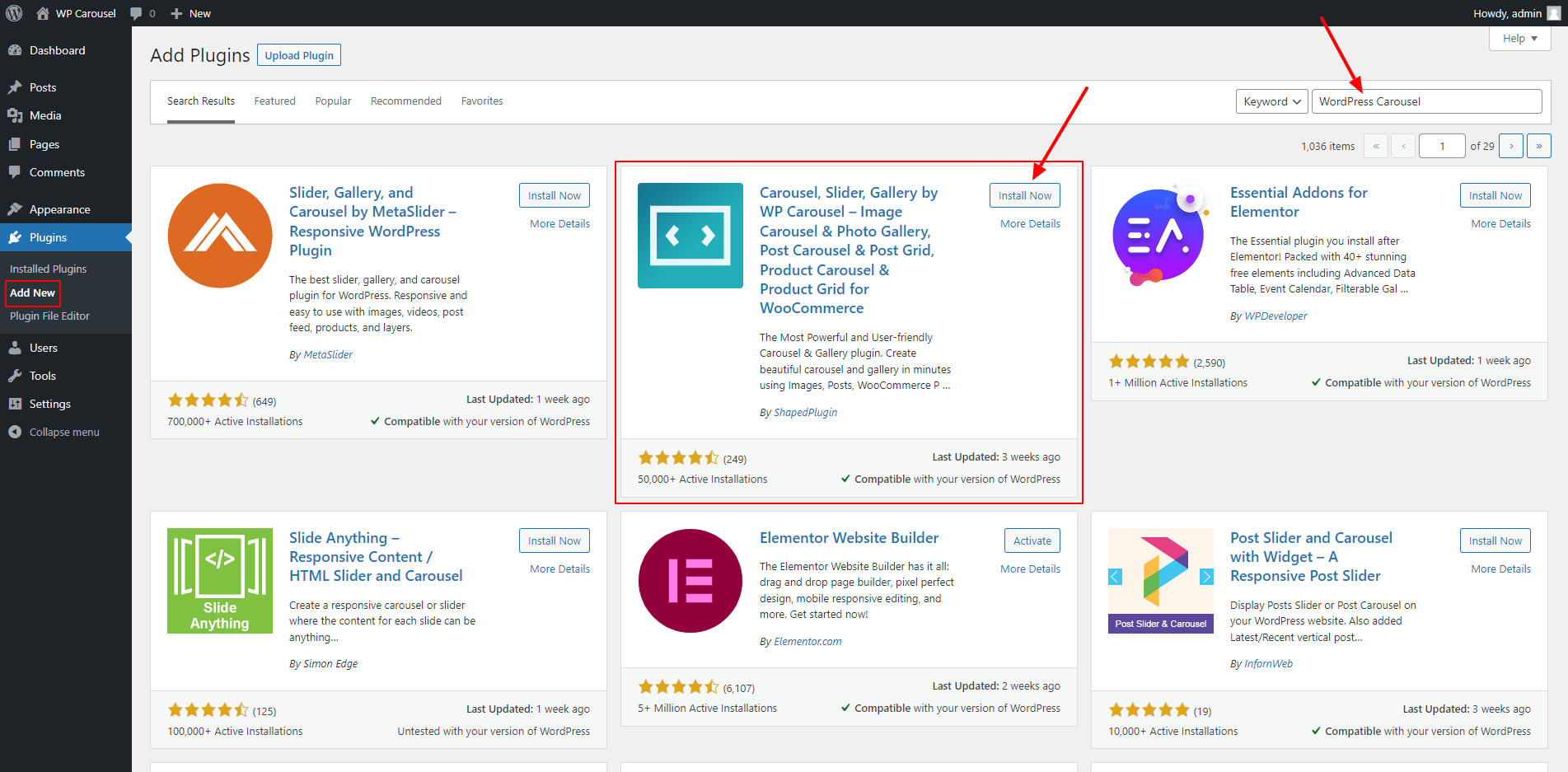This screenshot has width=1568, height=772.
Task: Click the Comments icon in sidebar
Action: click(x=15, y=172)
